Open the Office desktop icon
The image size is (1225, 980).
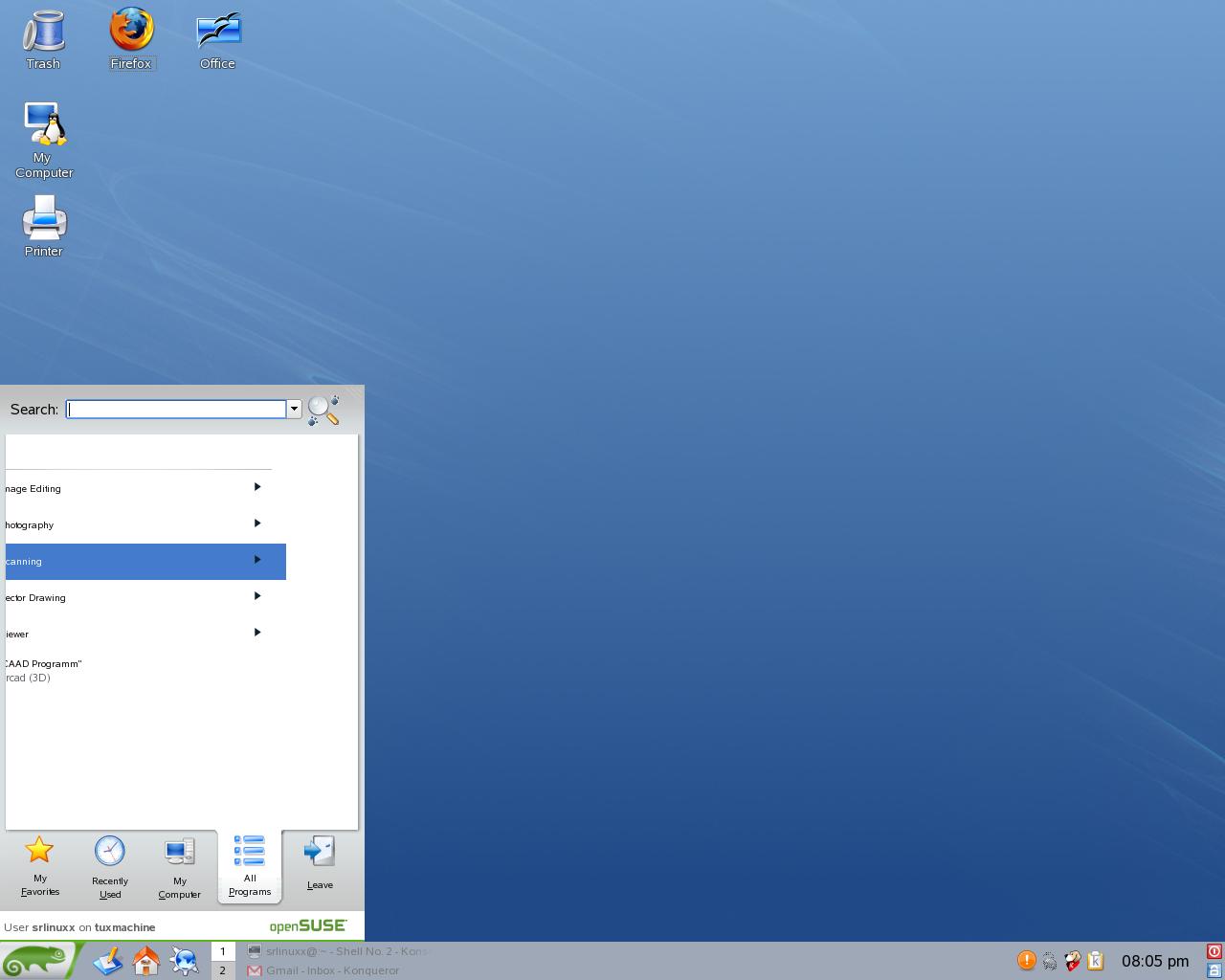tap(218, 39)
